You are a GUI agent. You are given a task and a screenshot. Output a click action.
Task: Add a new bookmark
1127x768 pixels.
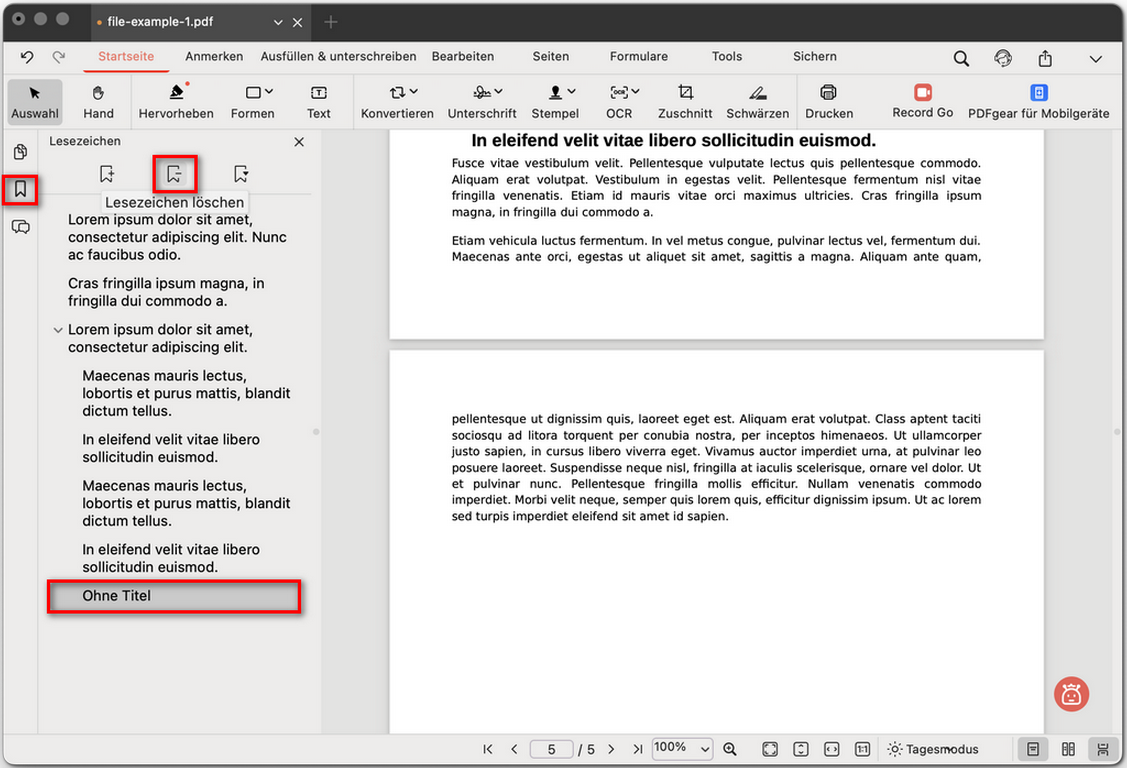[107, 173]
